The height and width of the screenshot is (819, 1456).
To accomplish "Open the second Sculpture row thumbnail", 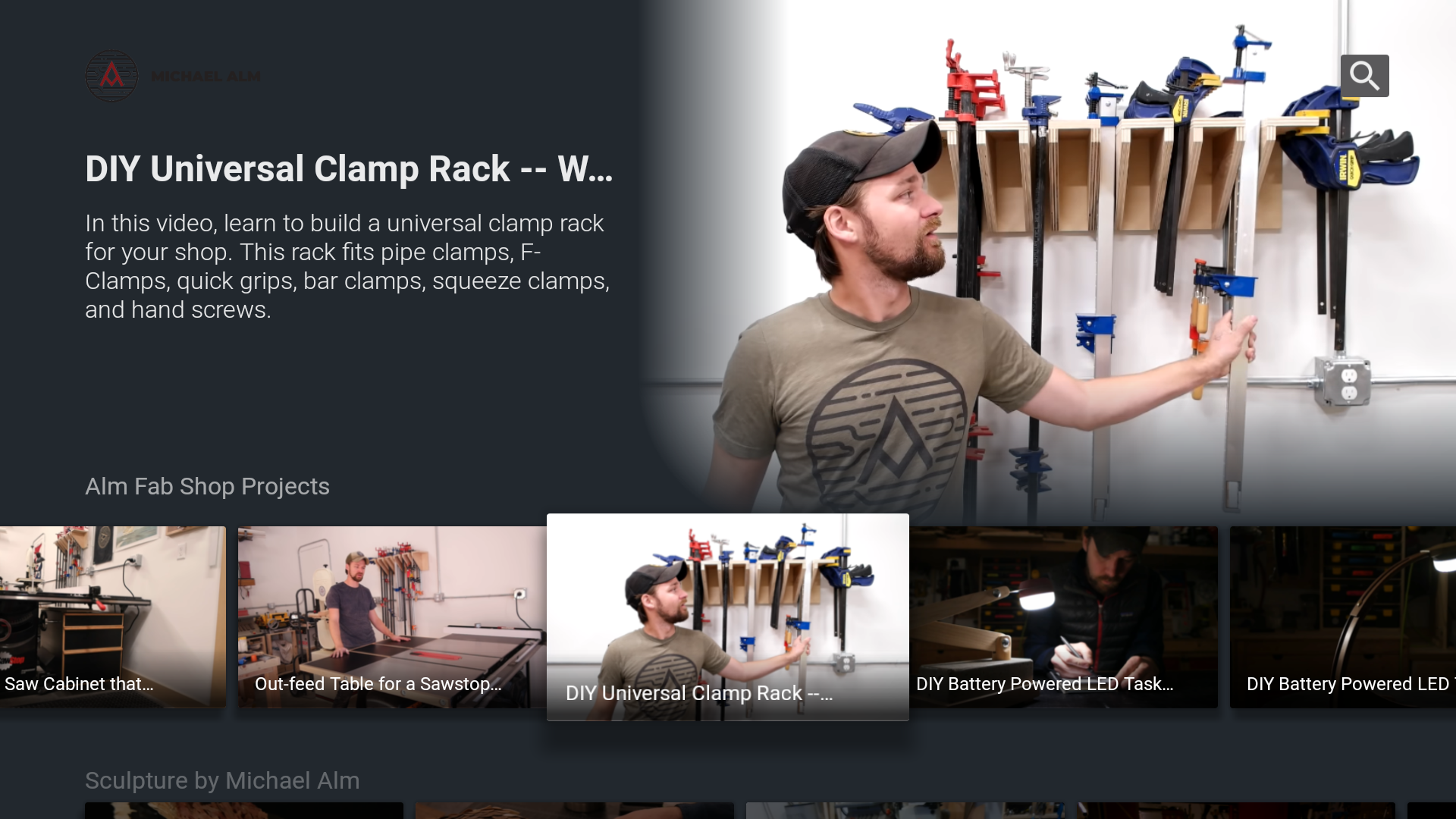I will coord(575,811).
